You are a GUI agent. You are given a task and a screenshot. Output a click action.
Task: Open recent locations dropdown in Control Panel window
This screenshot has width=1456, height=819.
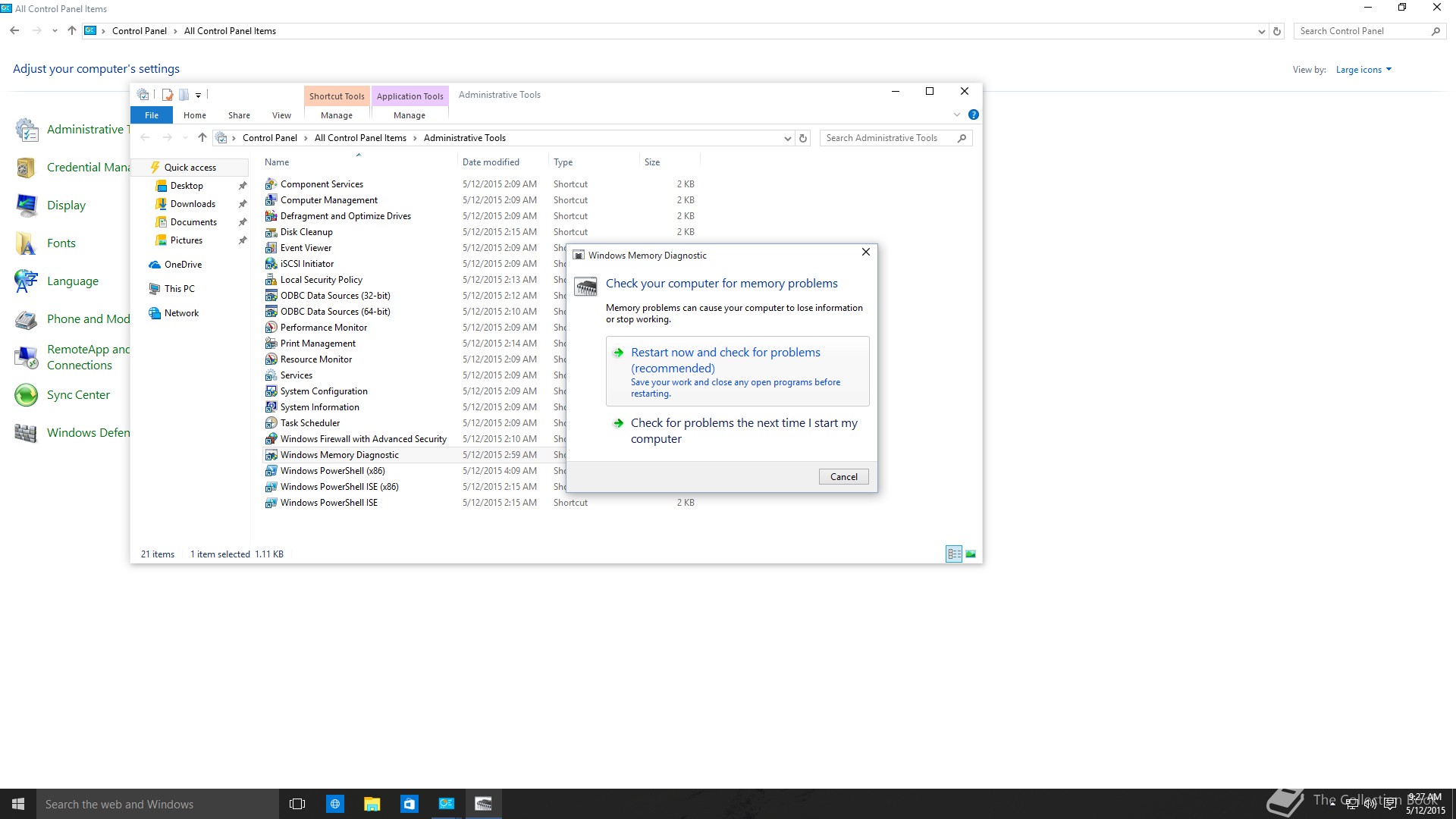click(55, 31)
